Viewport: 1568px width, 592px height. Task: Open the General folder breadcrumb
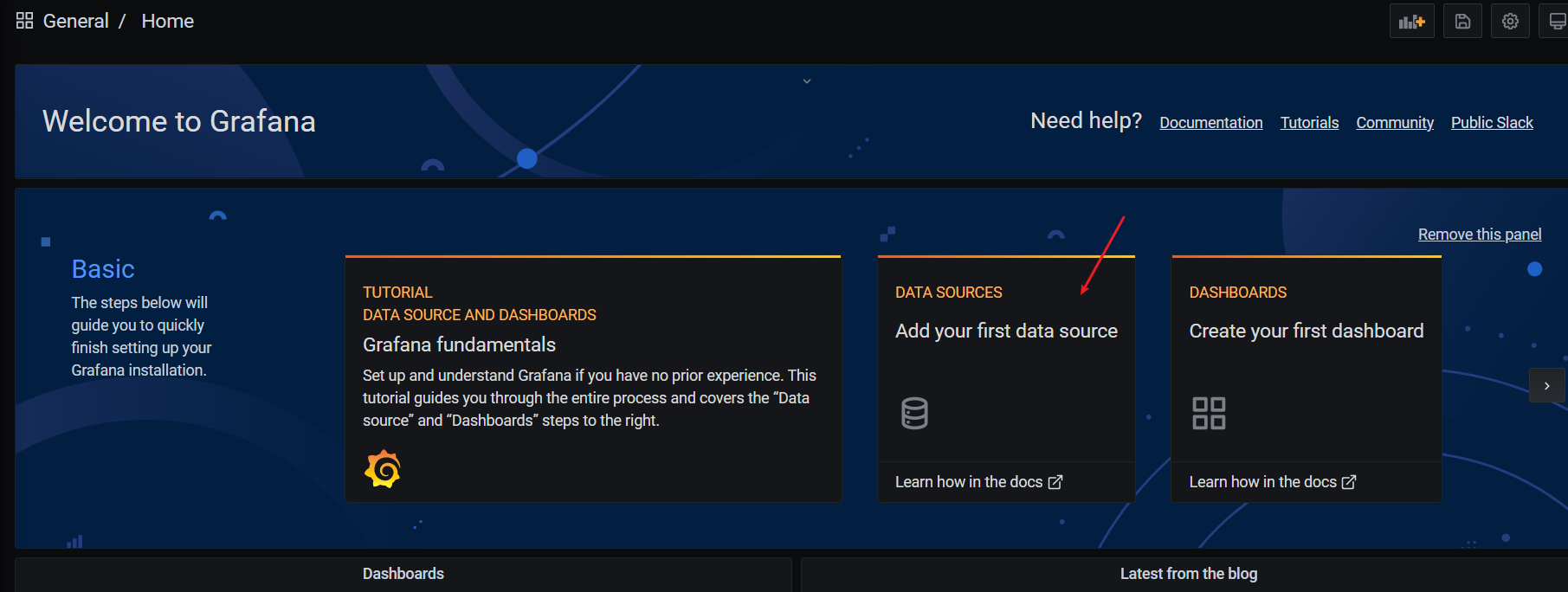click(75, 21)
